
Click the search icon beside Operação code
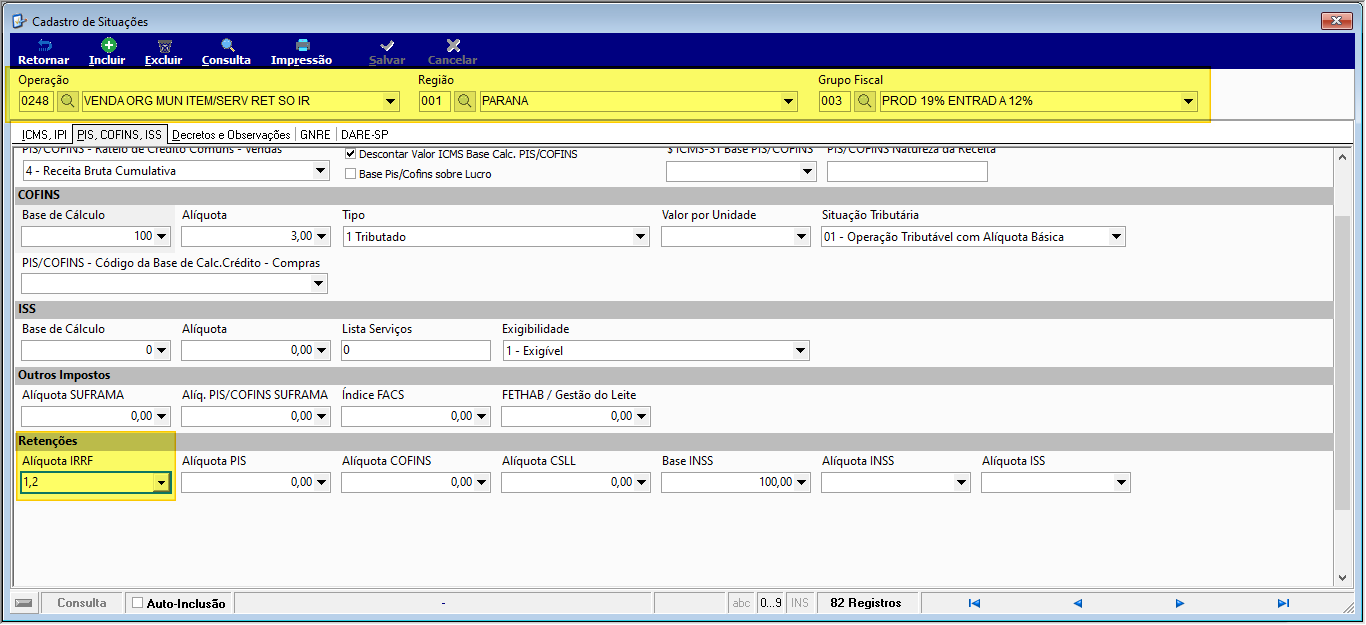[x=67, y=101]
